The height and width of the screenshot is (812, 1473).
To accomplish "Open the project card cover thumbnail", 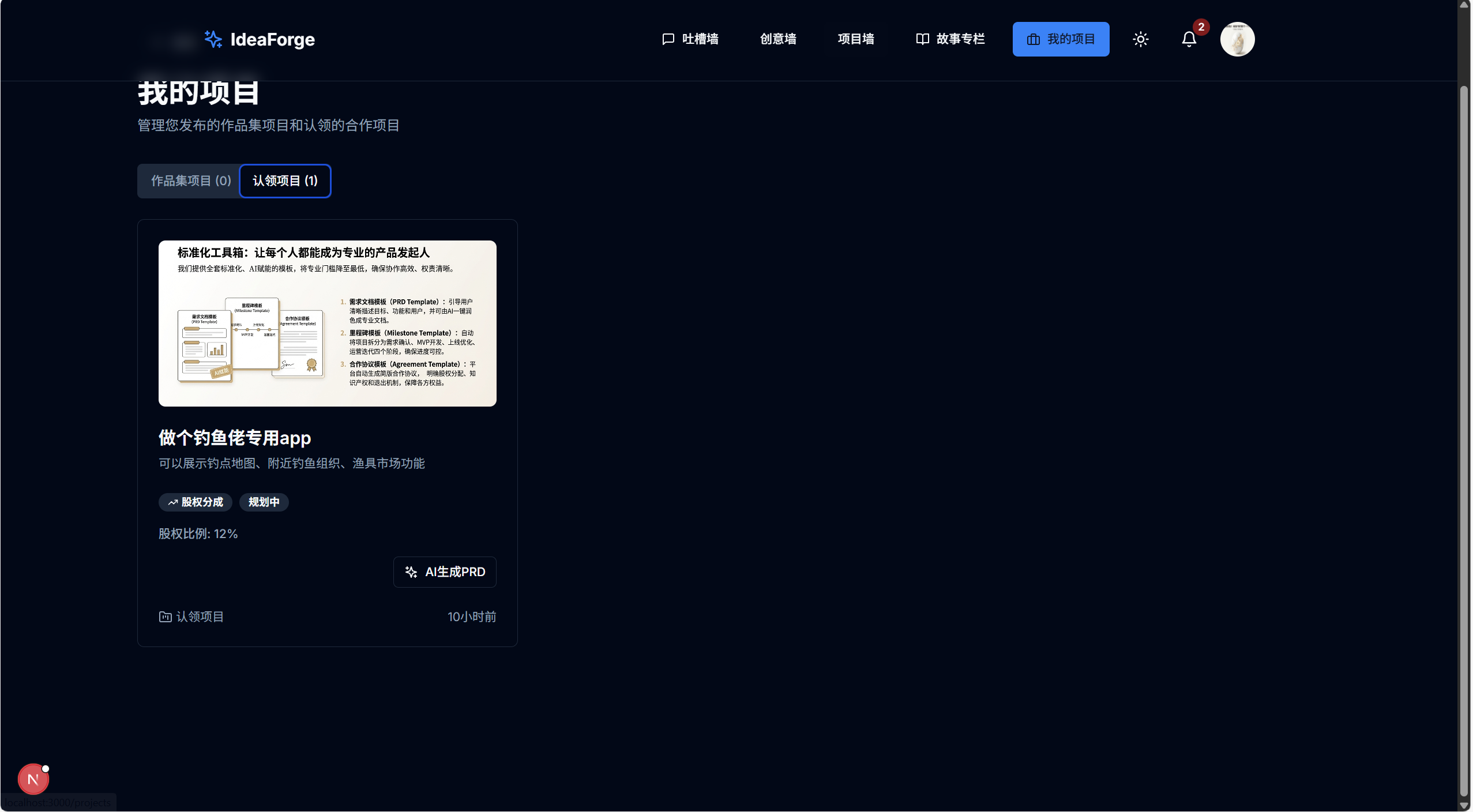I will 327,324.
